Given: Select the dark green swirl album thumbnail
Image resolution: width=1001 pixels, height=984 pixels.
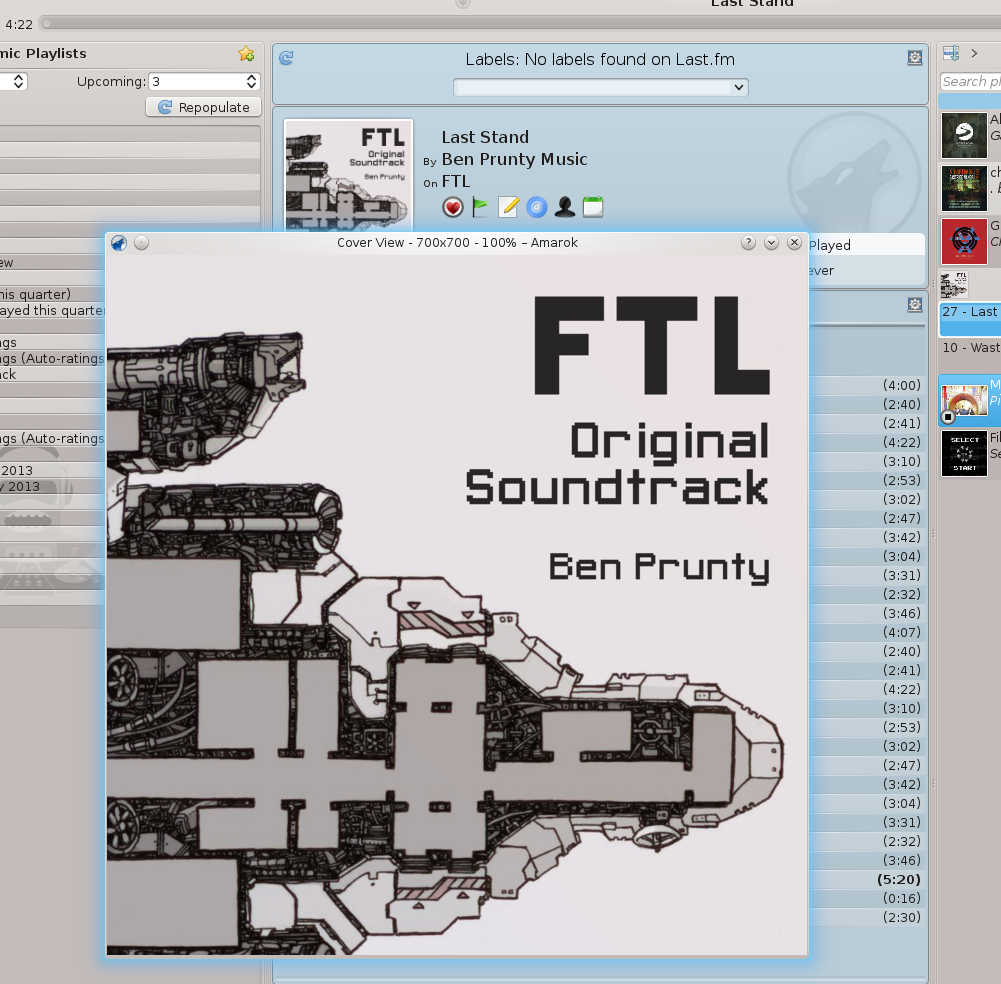Looking at the screenshot, I should (x=964, y=135).
